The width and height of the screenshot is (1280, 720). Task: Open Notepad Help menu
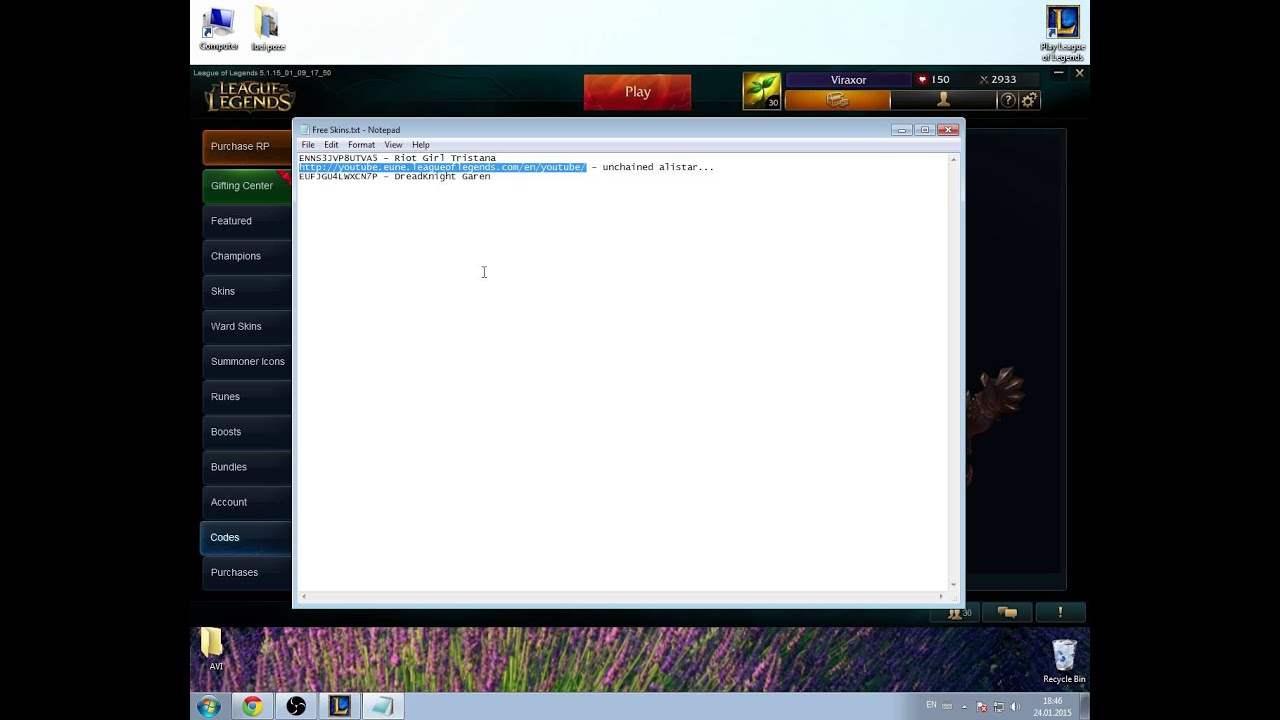pyautogui.click(x=421, y=145)
